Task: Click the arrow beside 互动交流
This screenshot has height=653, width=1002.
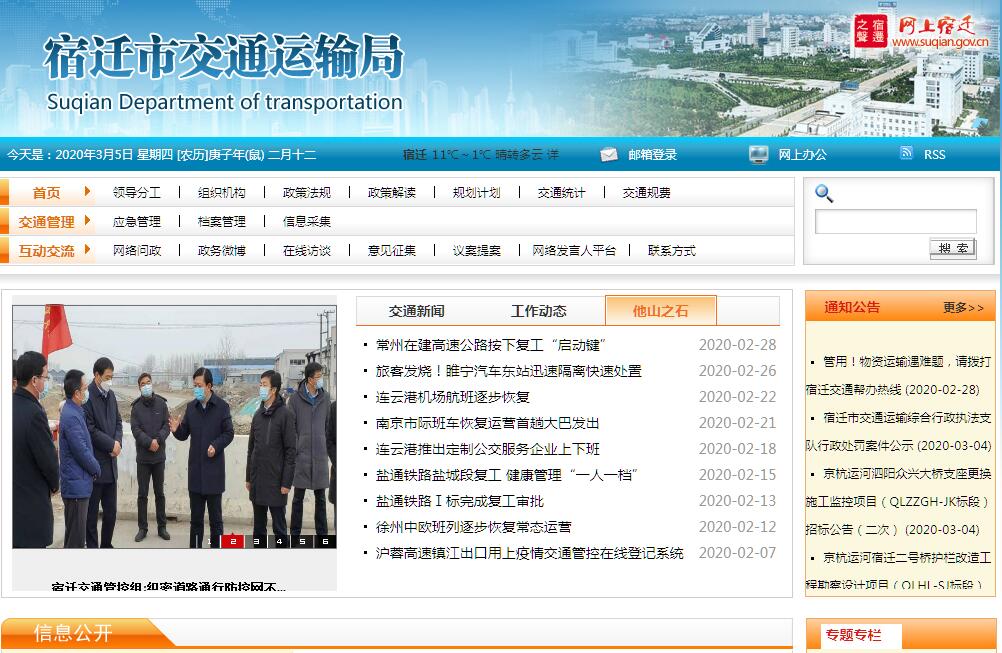Action: coord(88,250)
